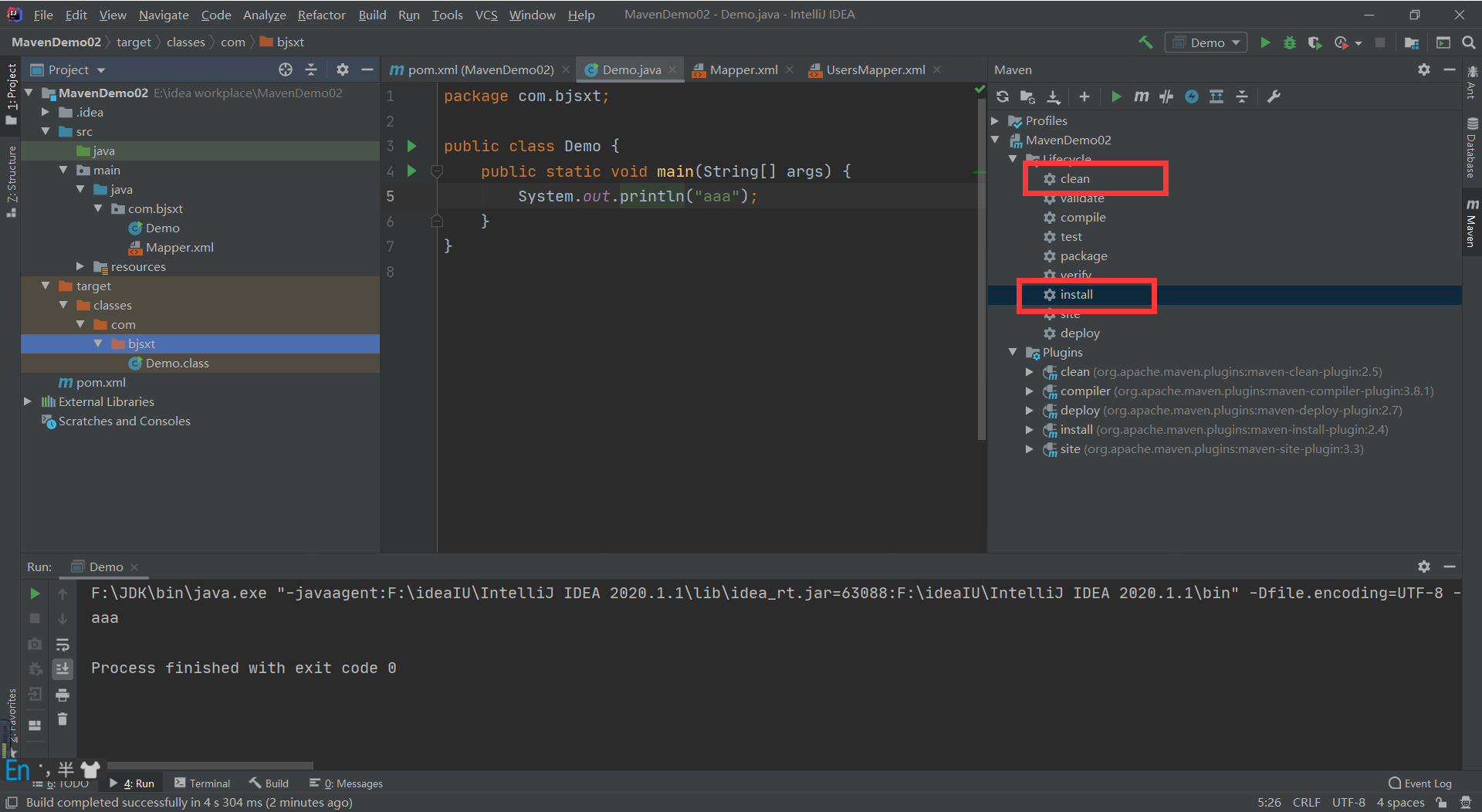The width and height of the screenshot is (1482, 812).
Task: Expand the resources folder
Action: (x=80, y=266)
